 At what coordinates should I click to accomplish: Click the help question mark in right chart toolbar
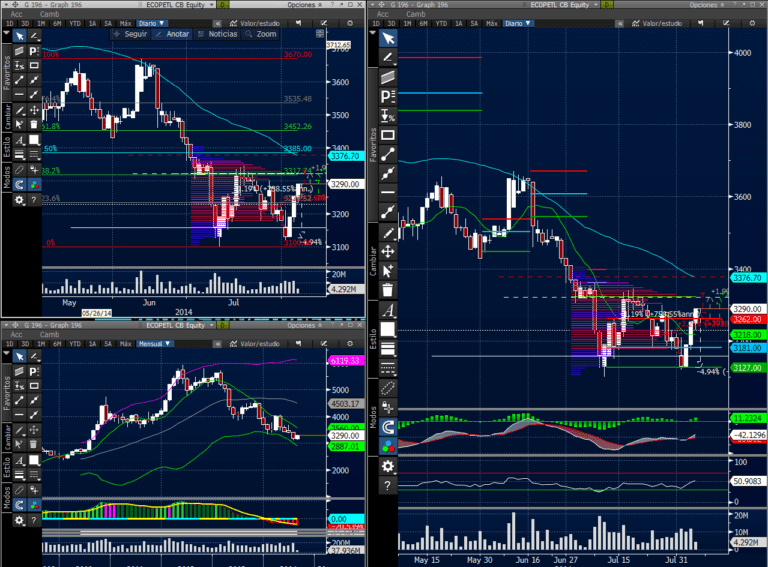(388, 485)
